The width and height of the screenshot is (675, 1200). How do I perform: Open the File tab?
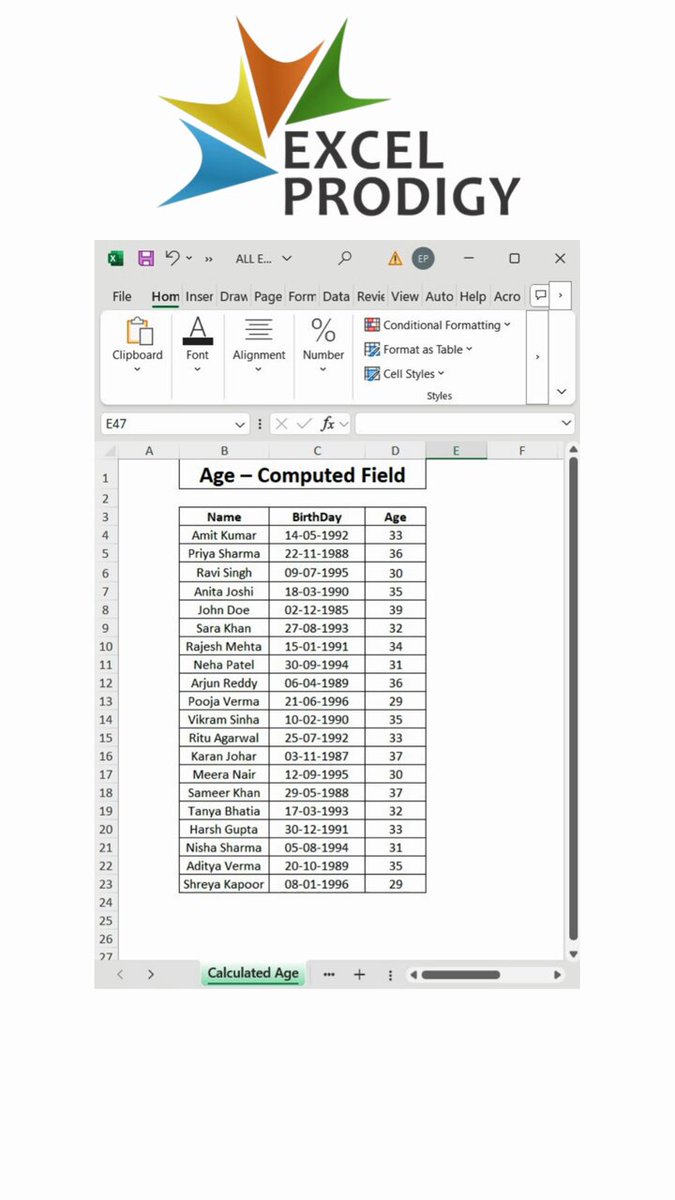pyautogui.click(x=122, y=296)
